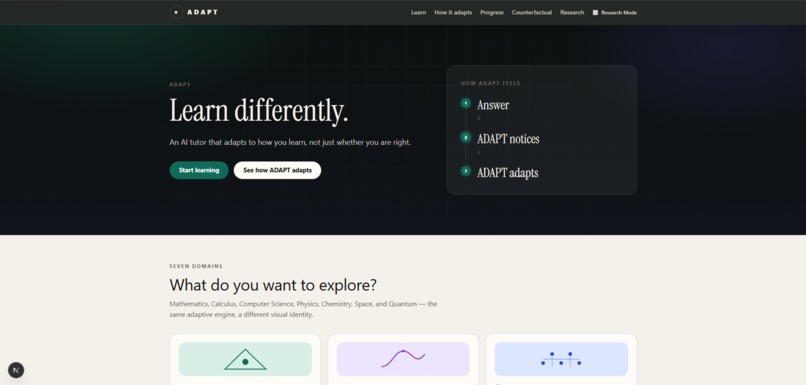Open the Learn nav link
806x385 pixels.
point(418,12)
